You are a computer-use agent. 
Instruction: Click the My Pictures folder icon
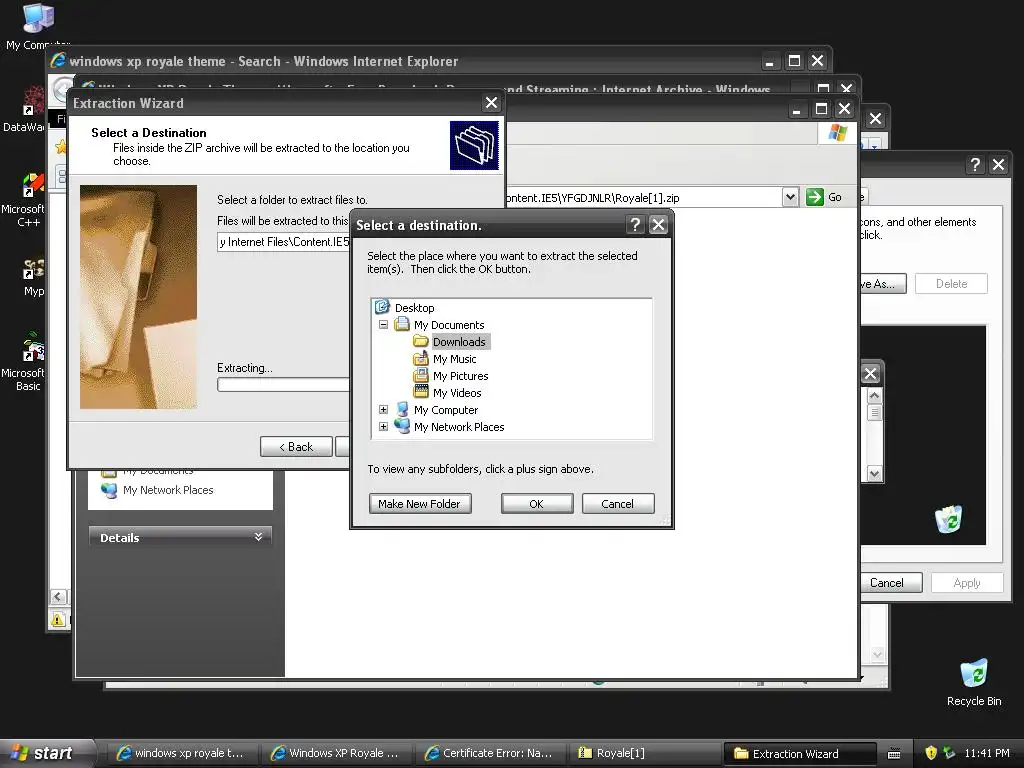point(421,376)
